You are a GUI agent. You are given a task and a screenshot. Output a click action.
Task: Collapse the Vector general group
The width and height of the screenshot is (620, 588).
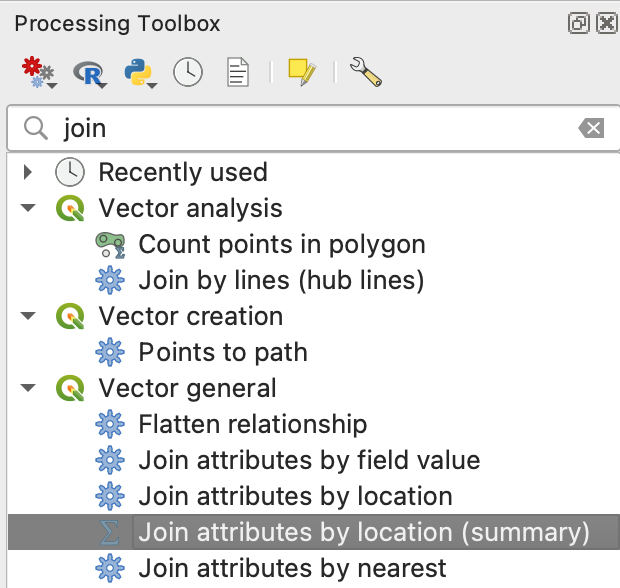pos(28,388)
